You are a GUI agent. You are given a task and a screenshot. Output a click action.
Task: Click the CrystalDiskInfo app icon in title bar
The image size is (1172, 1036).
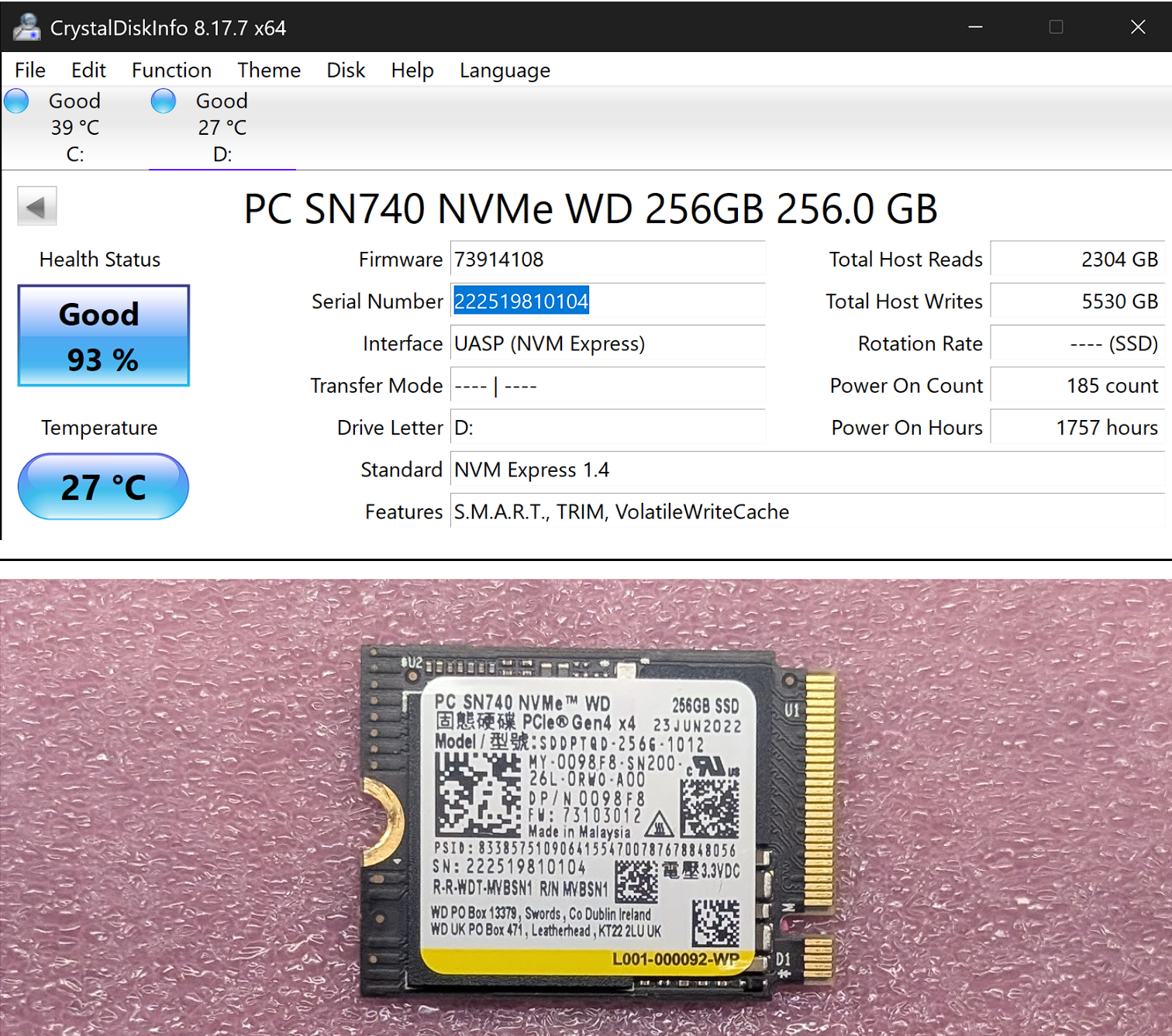[x=26, y=27]
